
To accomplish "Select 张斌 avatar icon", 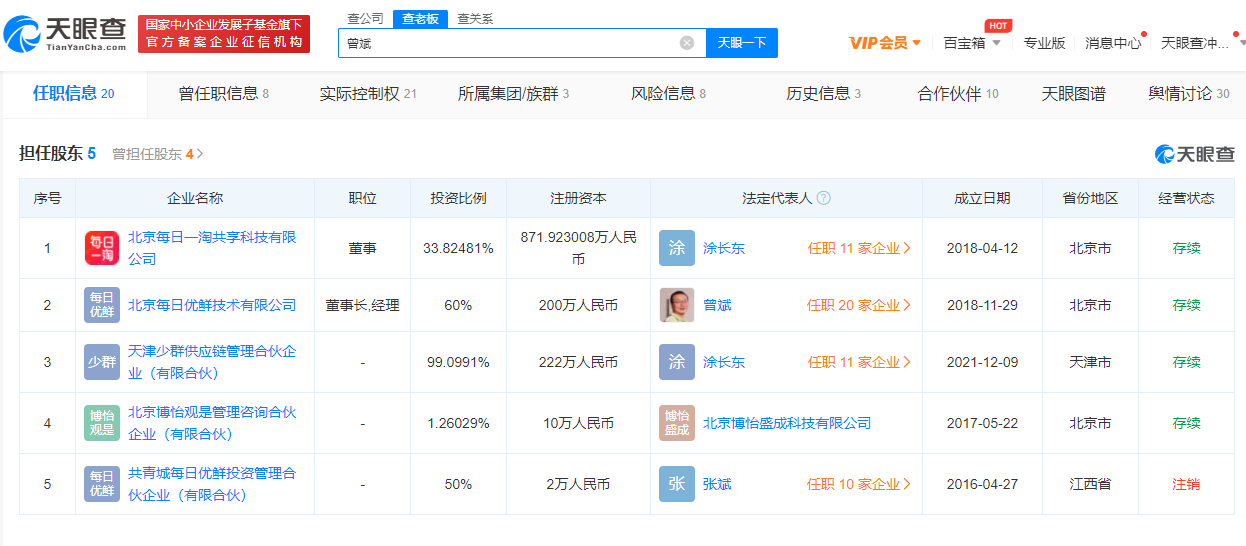I will pyautogui.click(x=677, y=484).
